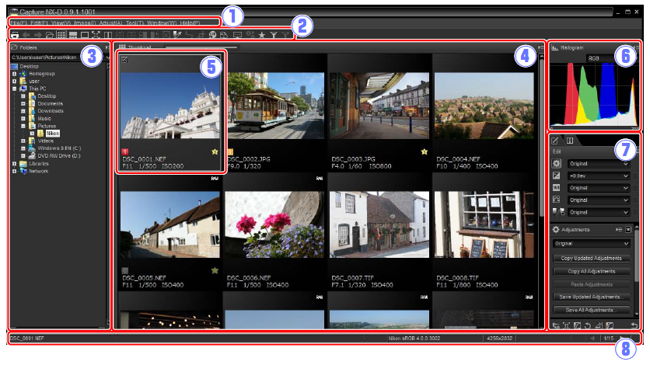The width and height of the screenshot is (650, 365).
Task: Open the View menu
Action: point(61,22)
